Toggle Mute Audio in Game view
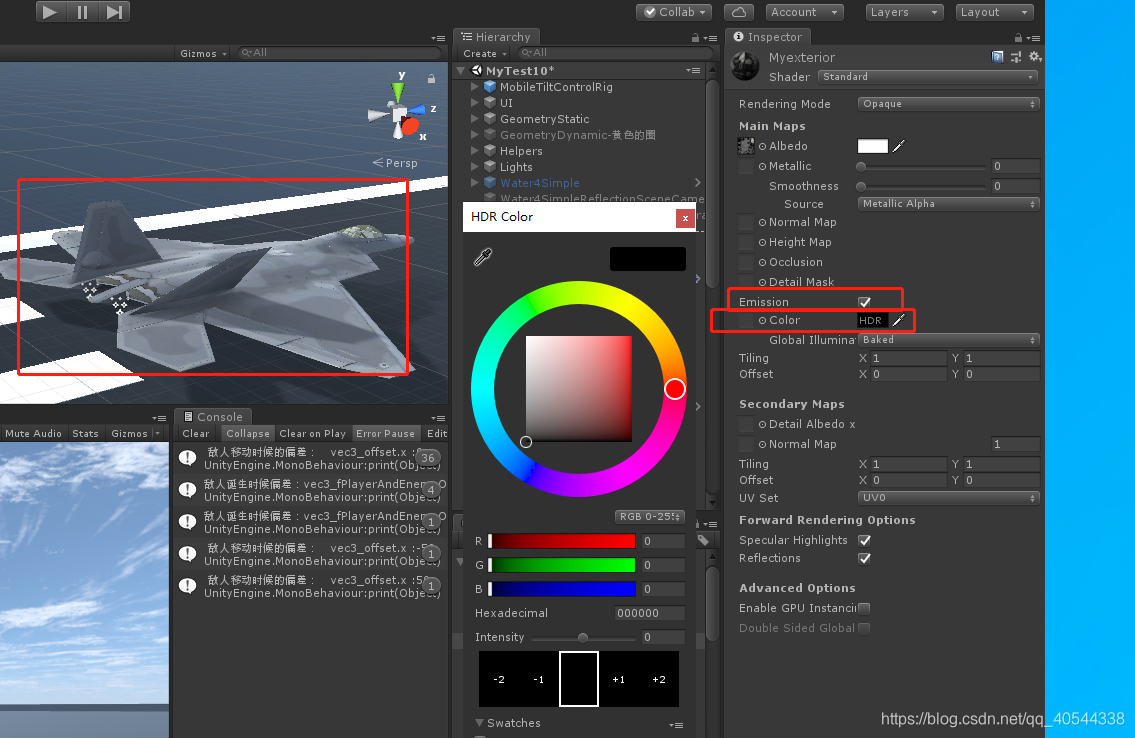This screenshot has height=738, width=1135. tap(33, 433)
